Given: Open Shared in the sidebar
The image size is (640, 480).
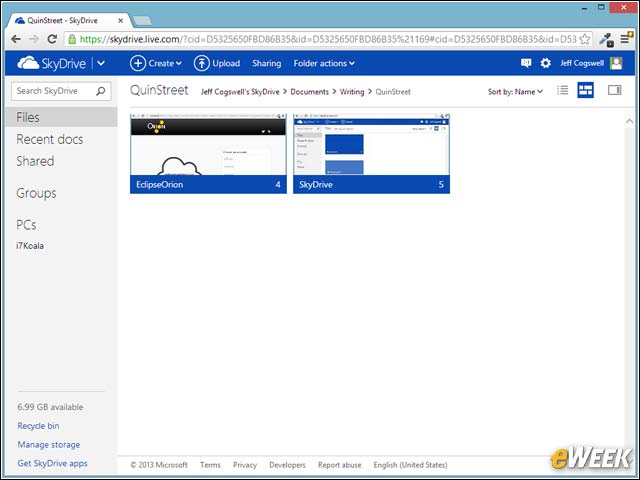Looking at the screenshot, I should point(35,161).
